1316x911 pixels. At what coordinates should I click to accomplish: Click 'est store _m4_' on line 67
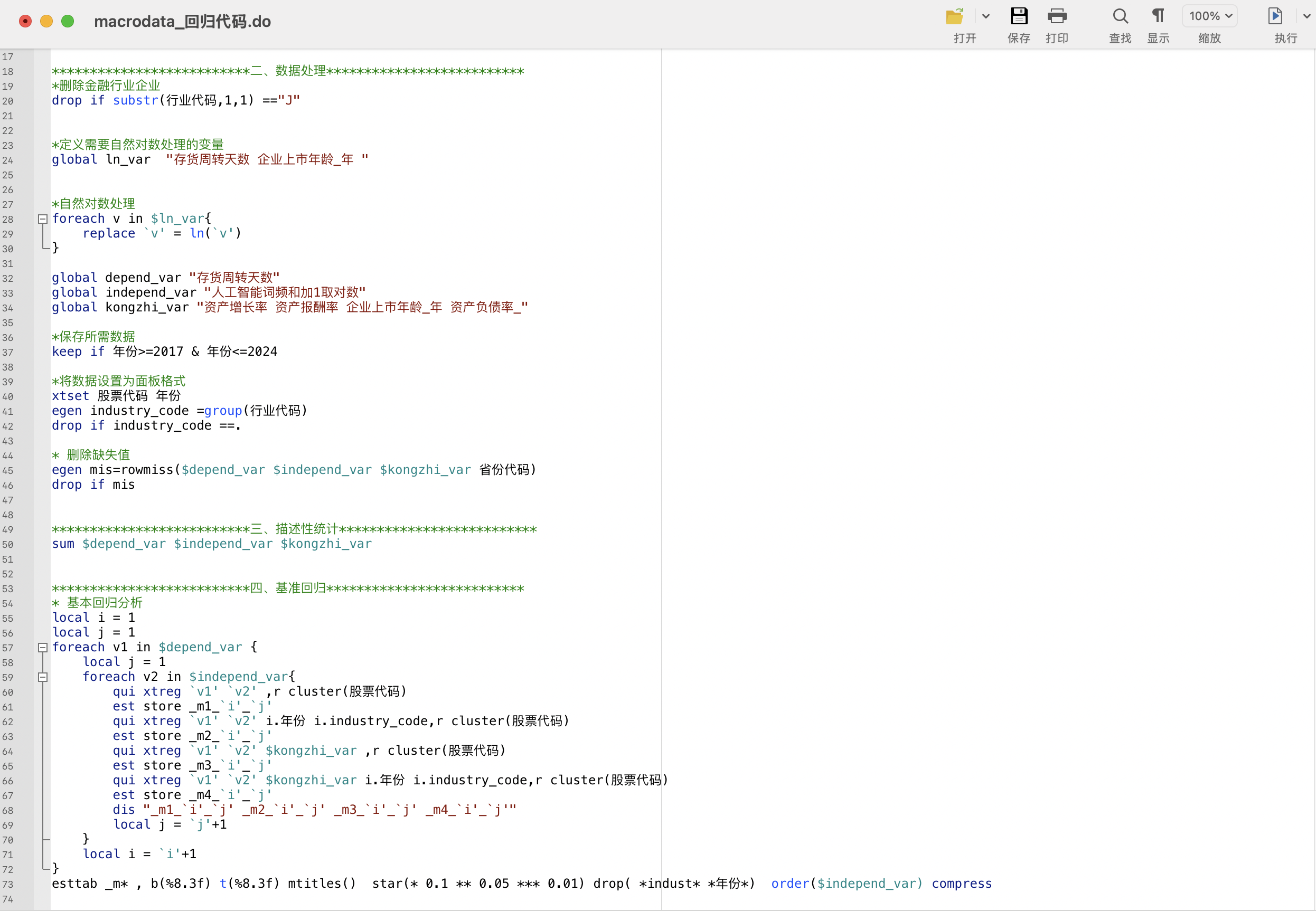(x=192, y=795)
